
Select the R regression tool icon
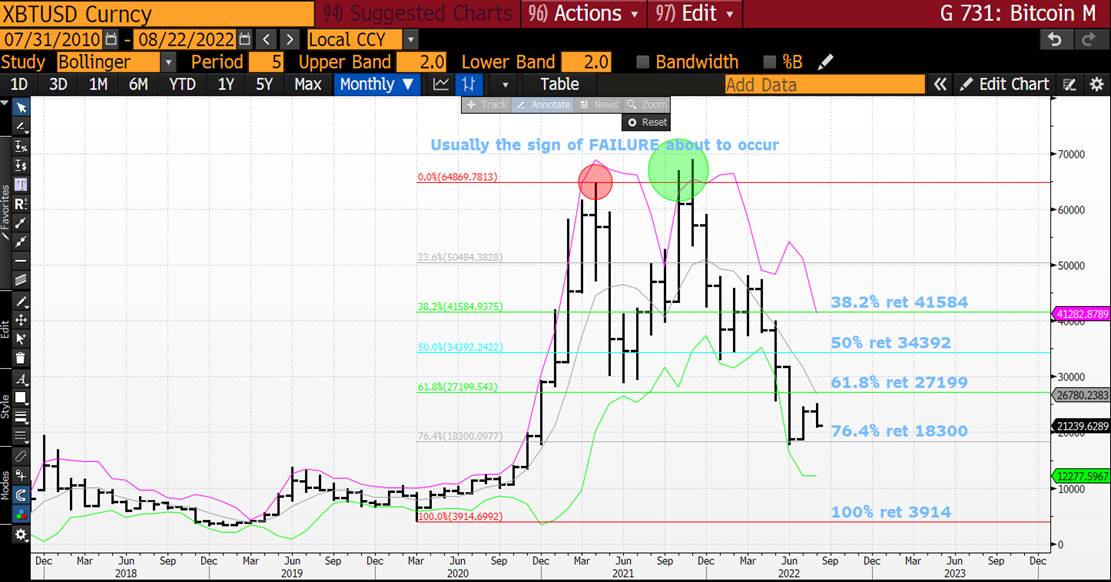coord(21,203)
